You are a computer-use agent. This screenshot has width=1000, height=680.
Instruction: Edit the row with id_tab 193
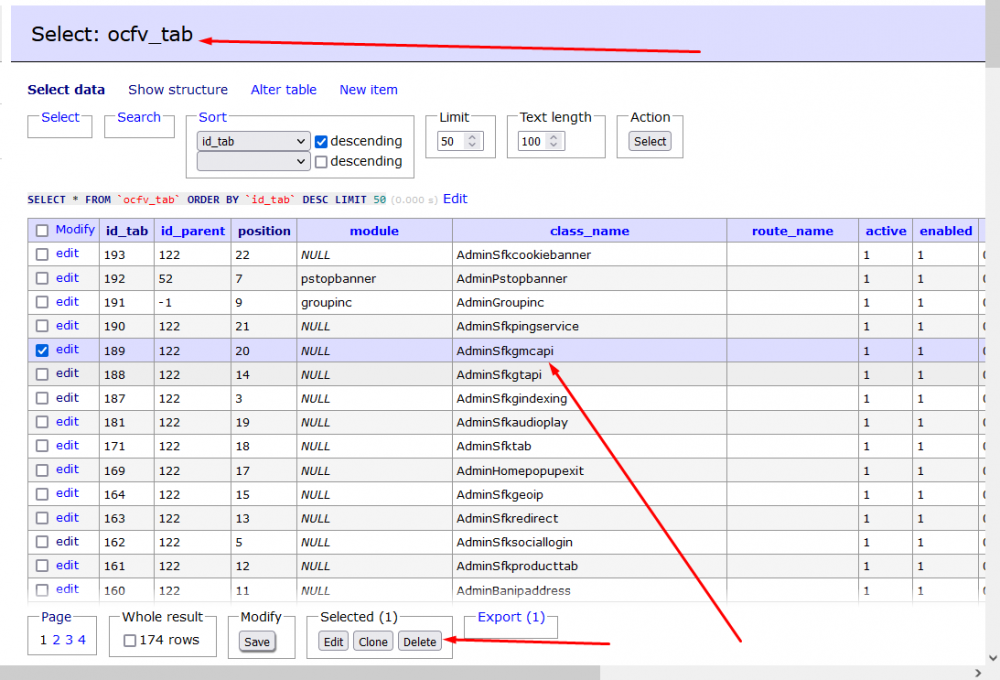click(x=67, y=254)
